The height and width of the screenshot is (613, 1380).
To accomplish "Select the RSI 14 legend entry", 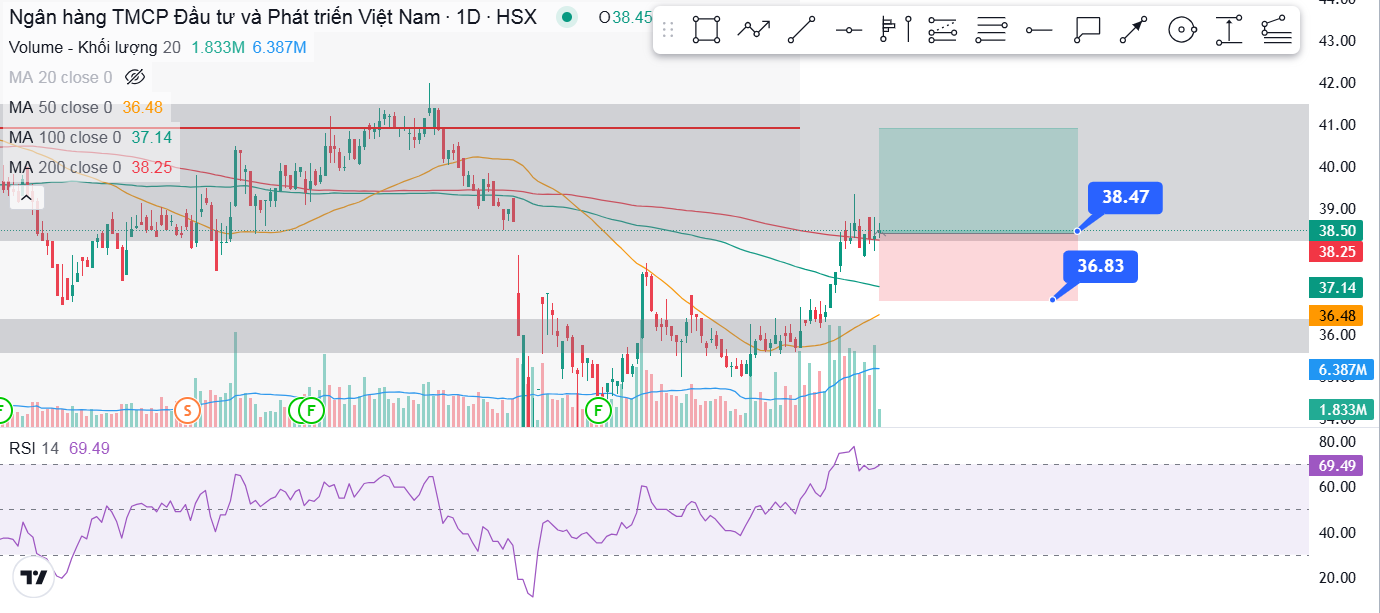I will pos(34,449).
